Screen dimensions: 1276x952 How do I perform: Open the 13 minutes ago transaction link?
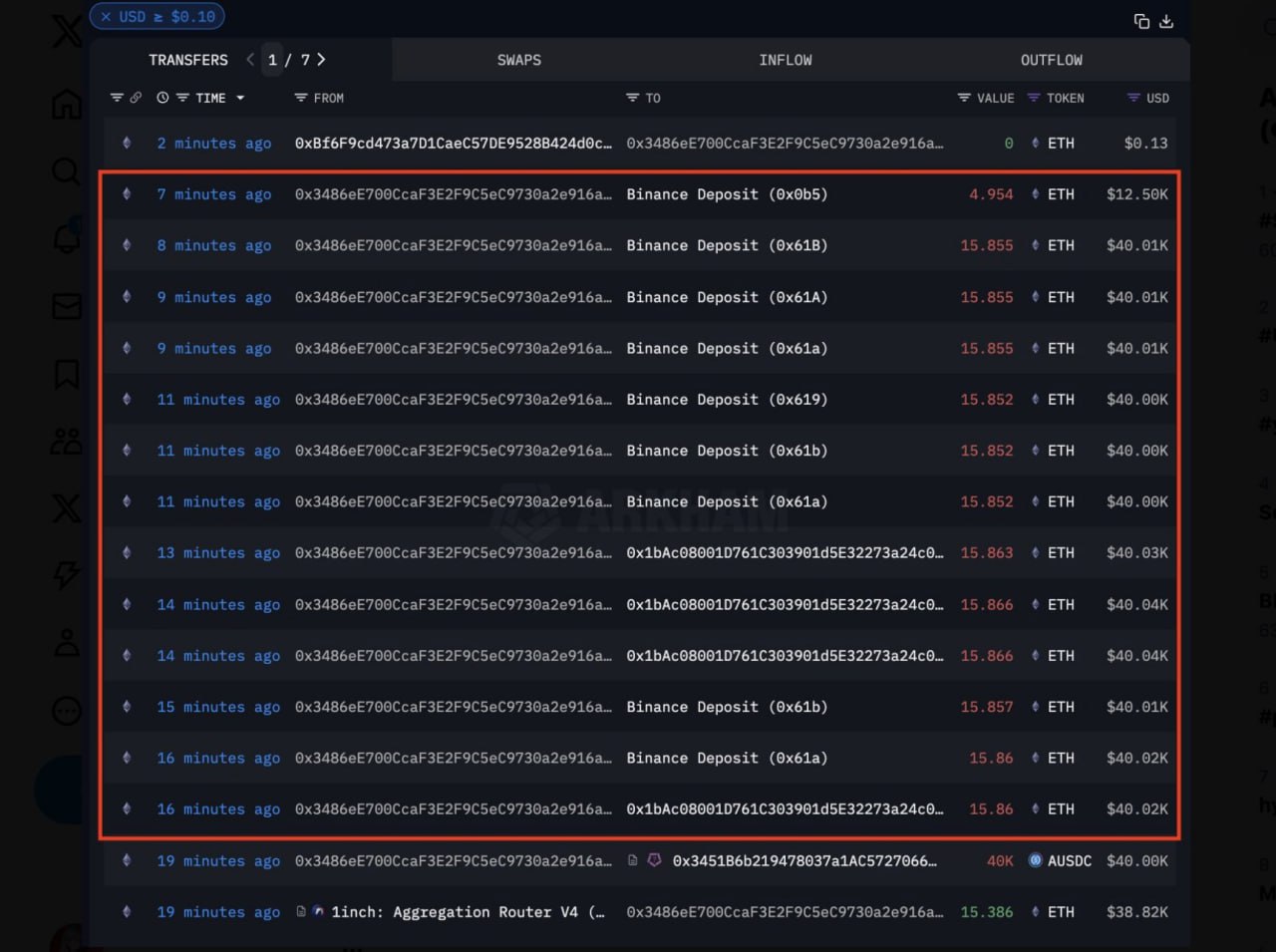pyautogui.click(x=218, y=553)
